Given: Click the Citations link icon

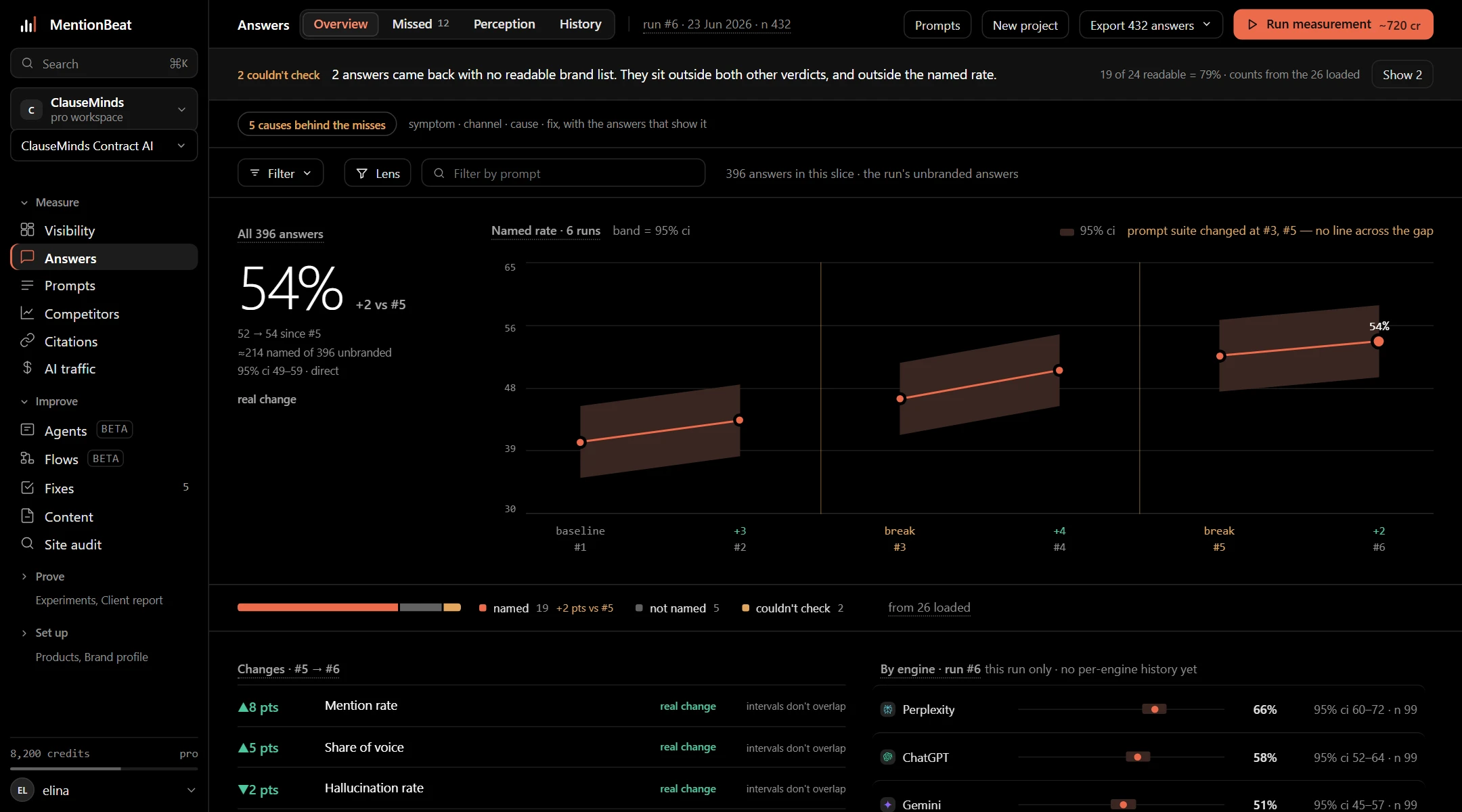Looking at the screenshot, I should [27, 340].
